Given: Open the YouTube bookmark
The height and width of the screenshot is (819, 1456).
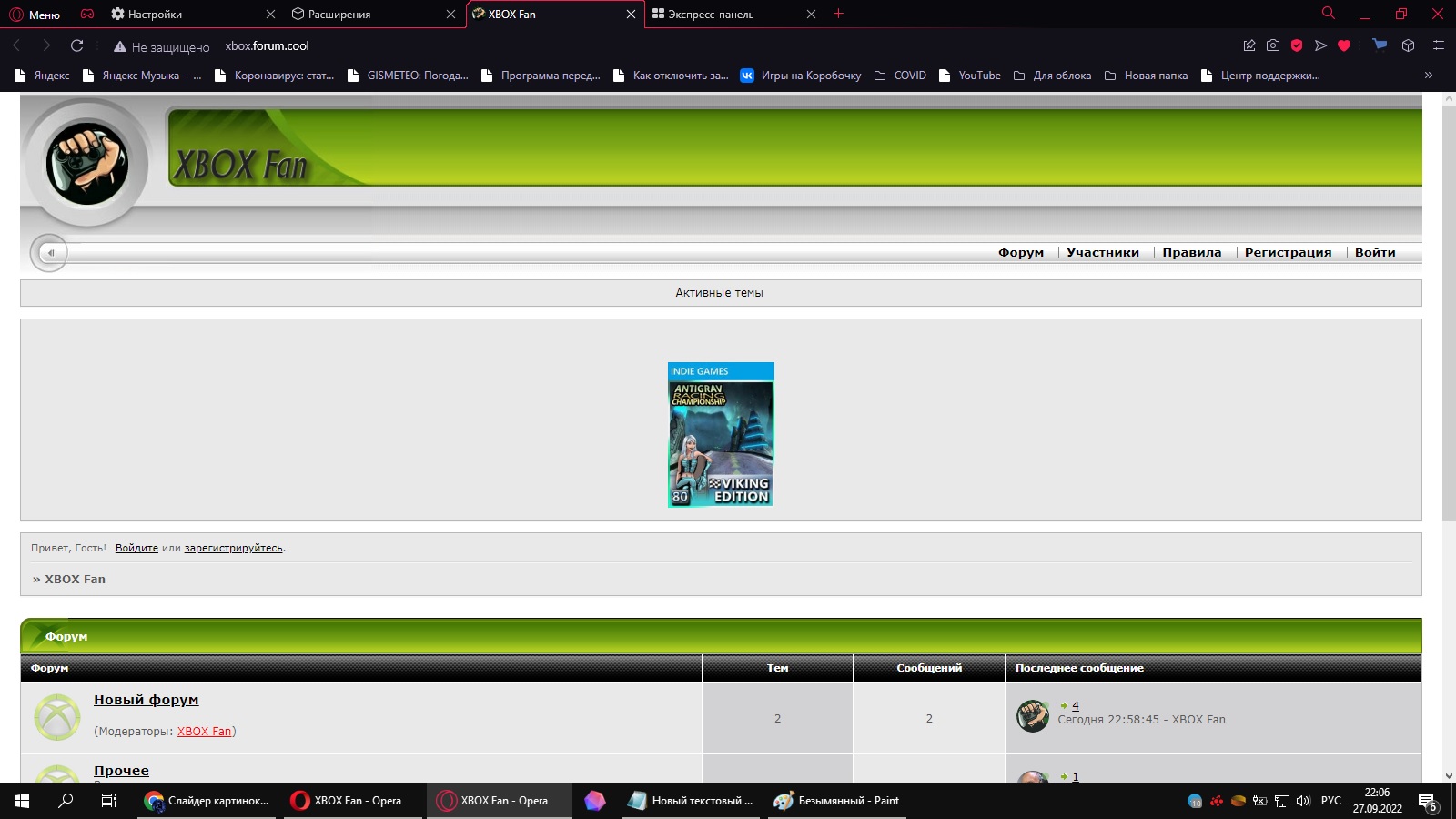Looking at the screenshot, I should point(969,76).
